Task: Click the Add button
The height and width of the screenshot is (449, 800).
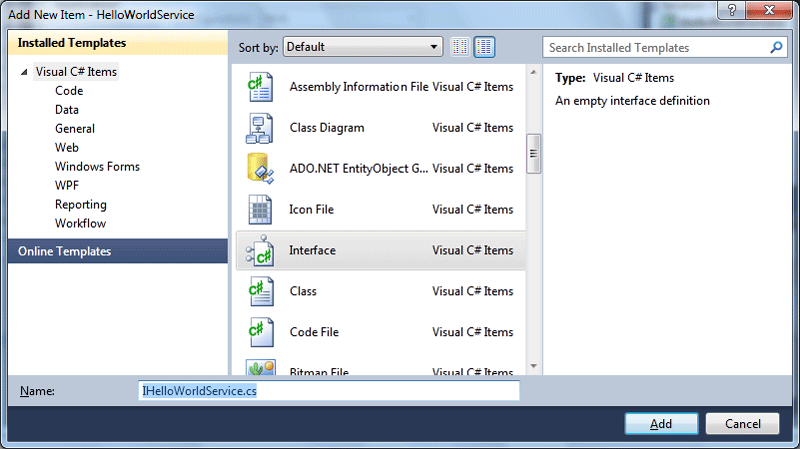Action: pyautogui.click(x=661, y=423)
